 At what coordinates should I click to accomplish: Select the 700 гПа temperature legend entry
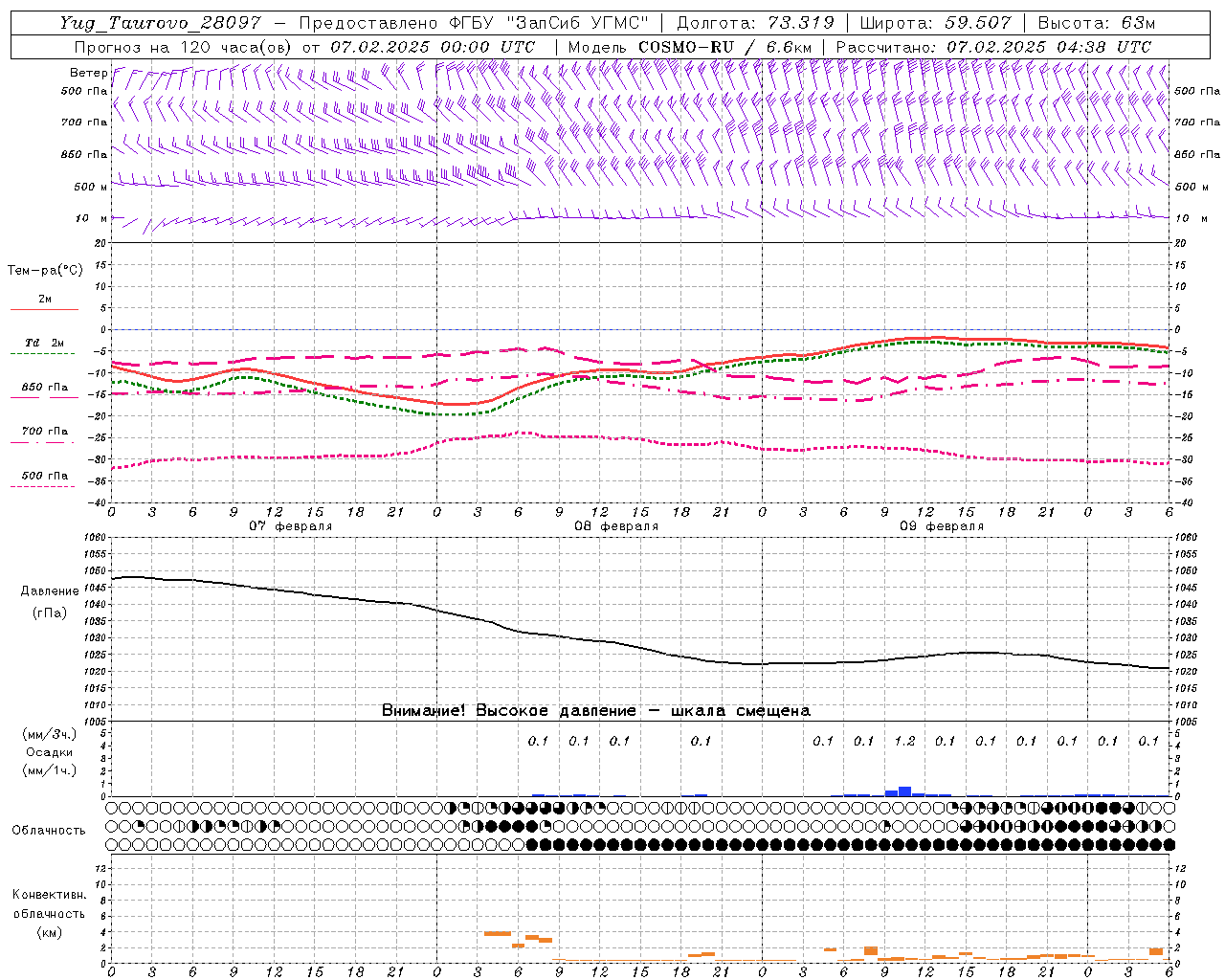[x=45, y=431]
